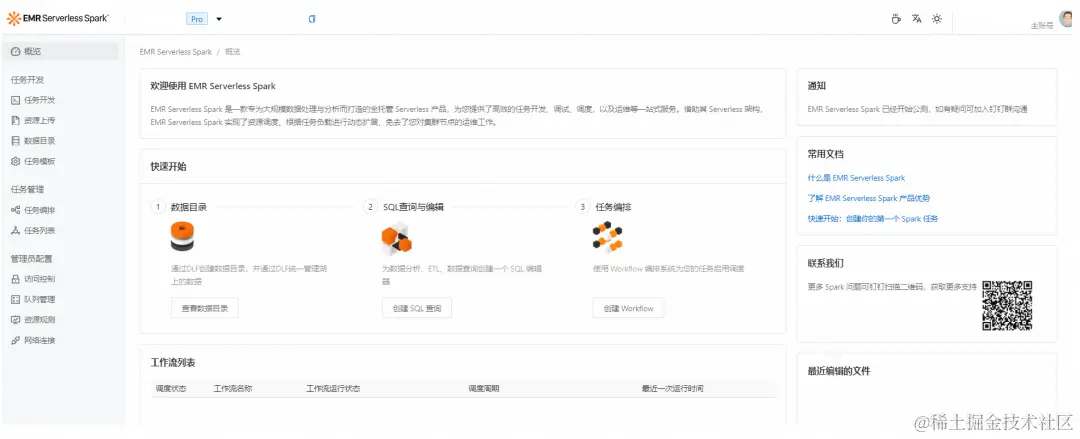Image resolution: width=1080 pixels, height=439 pixels.
Task: Click the 调度周期 column header
Action: point(484,389)
